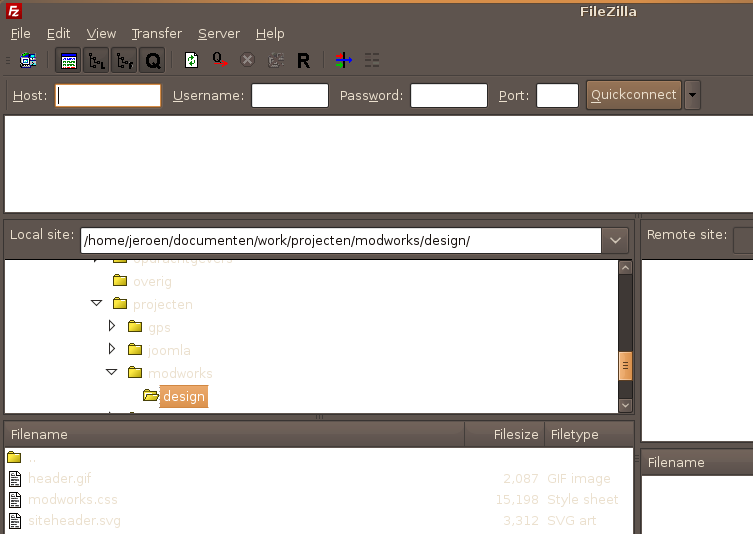Screen dimensions: 753x534
Task: Sort local files by Filename column
Action: coord(234,435)
